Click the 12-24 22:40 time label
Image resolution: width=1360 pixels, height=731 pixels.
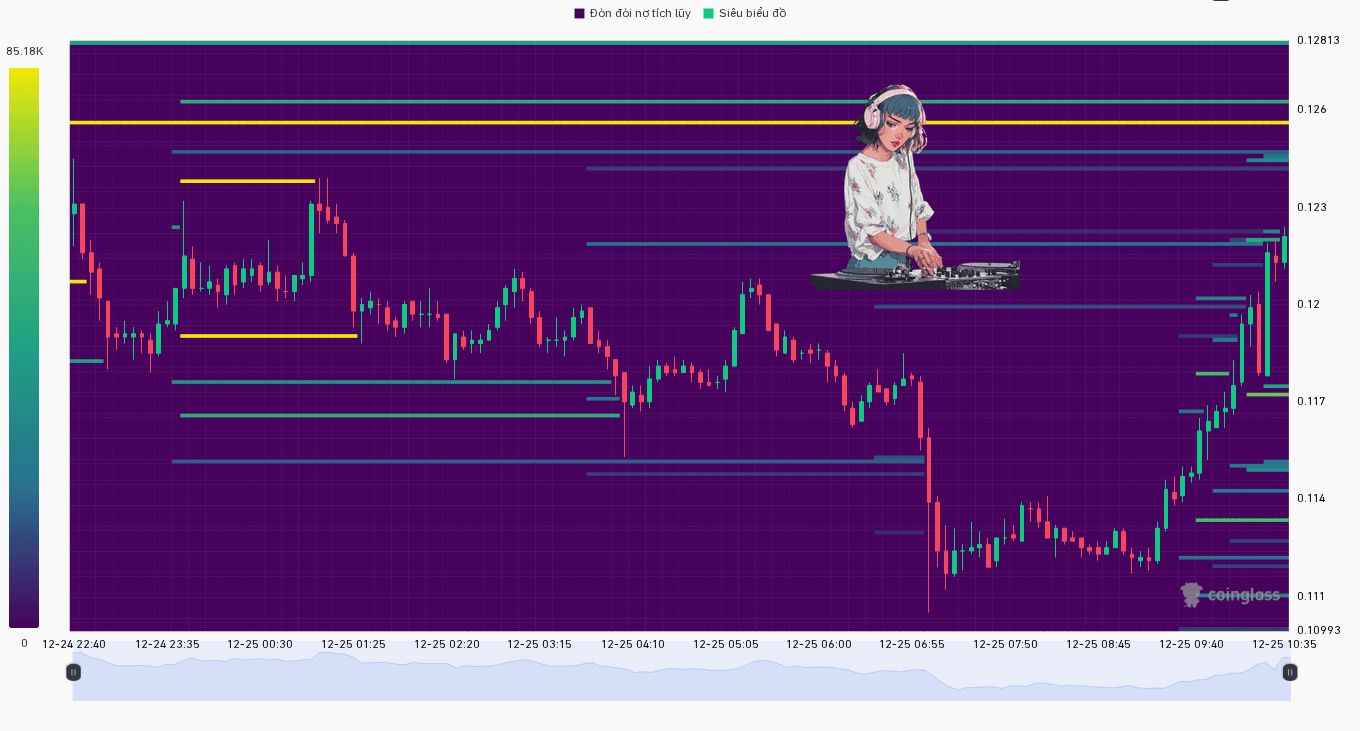pos(74,644)
